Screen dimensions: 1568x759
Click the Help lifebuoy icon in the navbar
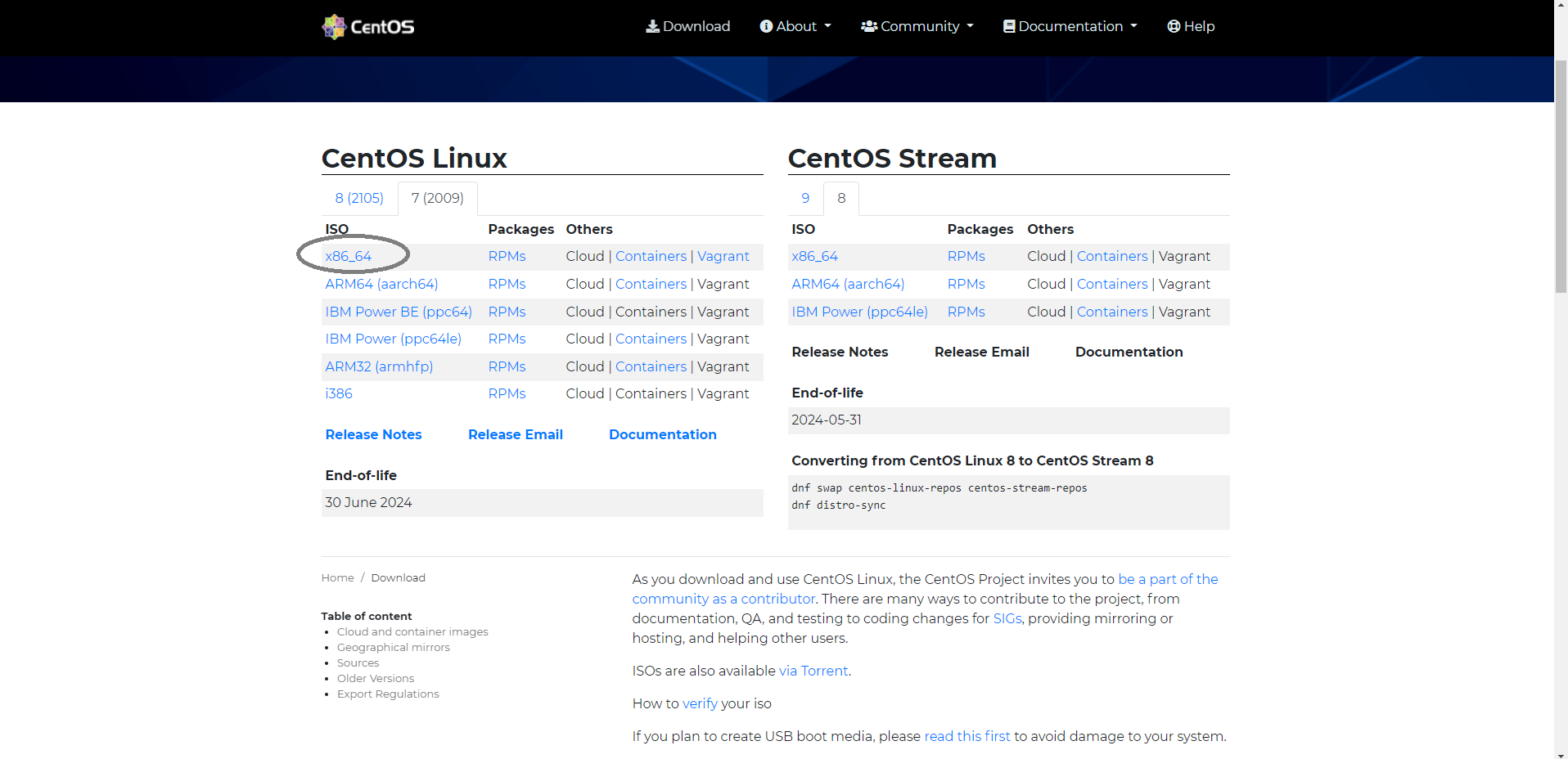click(1174, 26)
